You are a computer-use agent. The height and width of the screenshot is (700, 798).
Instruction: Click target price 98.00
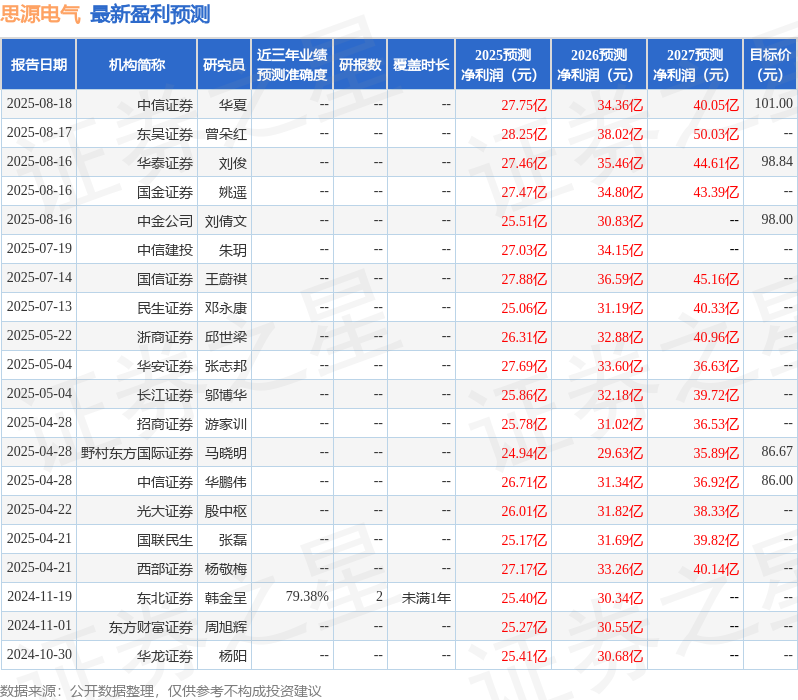pos(777,220)
